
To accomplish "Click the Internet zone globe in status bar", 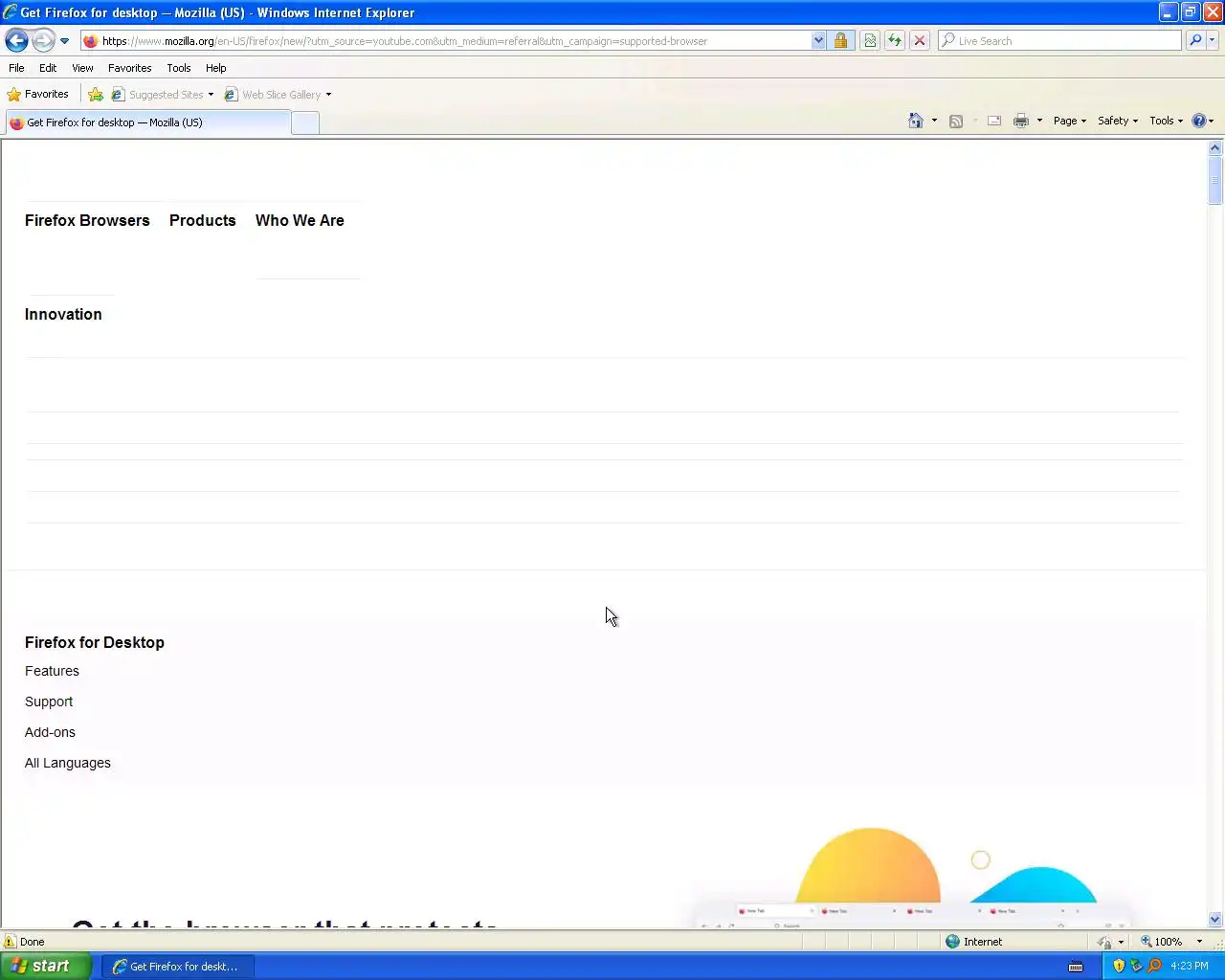I will 952,942.
